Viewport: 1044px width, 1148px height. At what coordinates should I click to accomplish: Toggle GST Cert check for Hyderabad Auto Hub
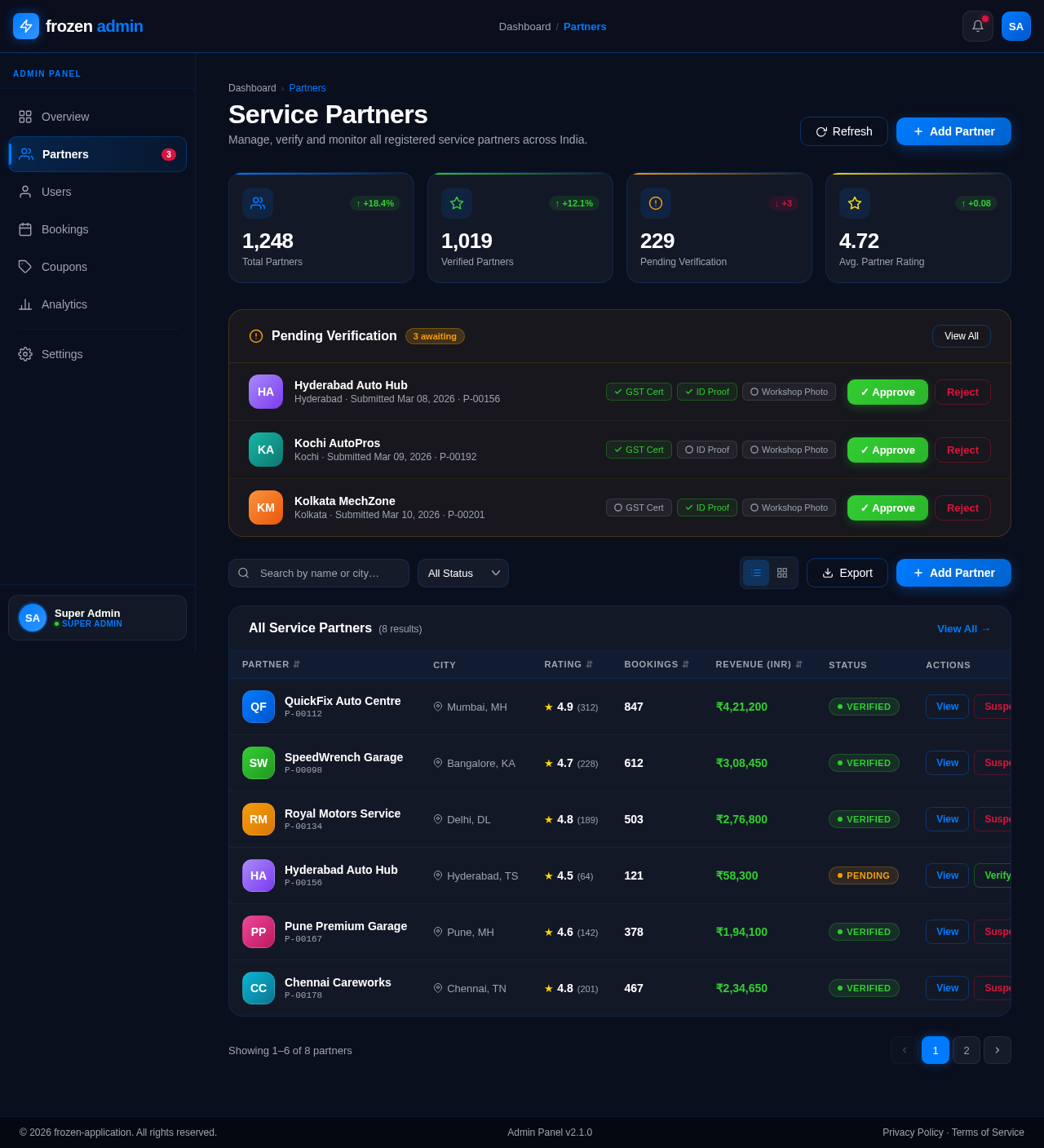coord(639,392)
